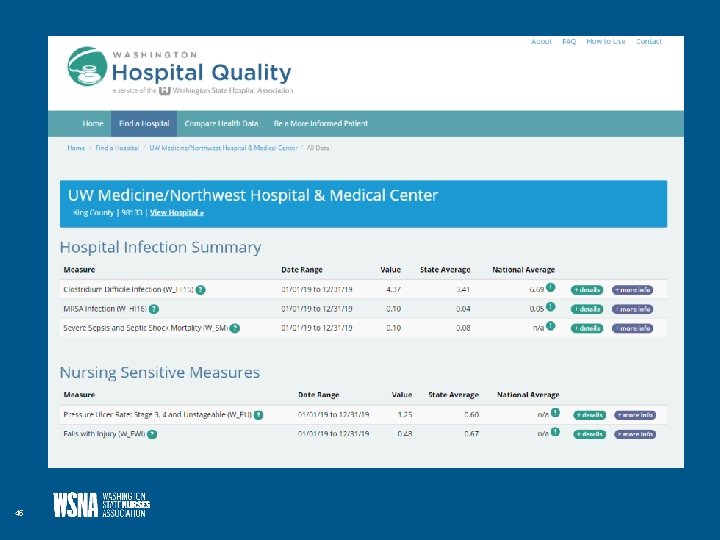The width and height of the screenshot is (720, 540).
Task: Click the Washington Hospital Quality logo
Action: point(180,71)
